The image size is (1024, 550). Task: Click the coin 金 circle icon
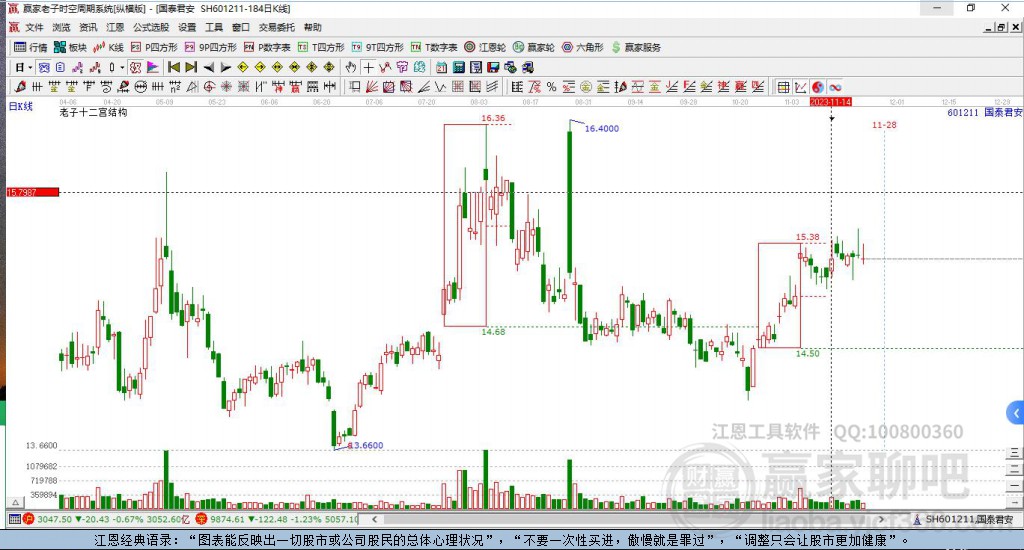pos(586,86)
